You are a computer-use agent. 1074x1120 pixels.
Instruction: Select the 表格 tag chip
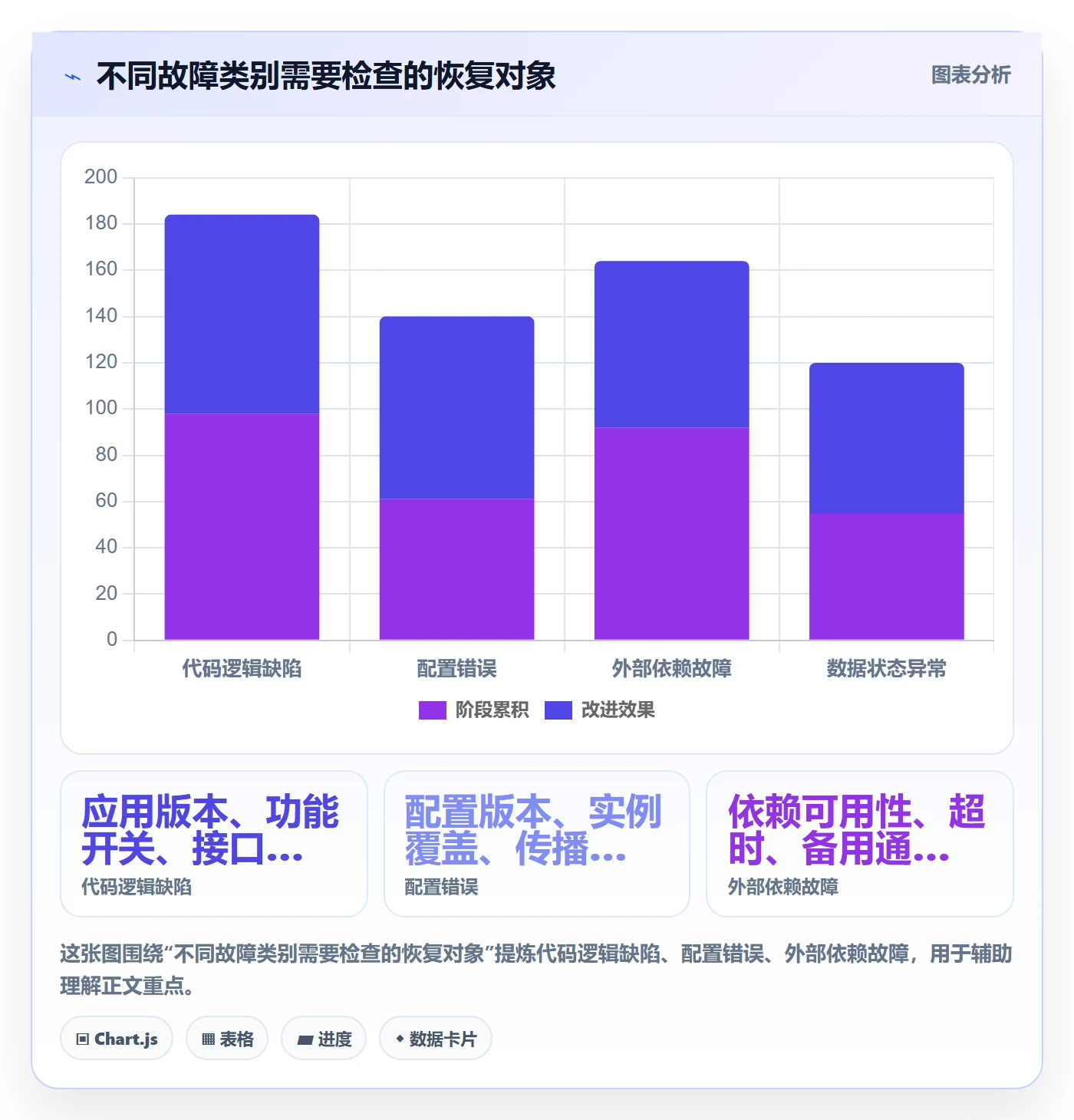click(x=227, y=1039)
